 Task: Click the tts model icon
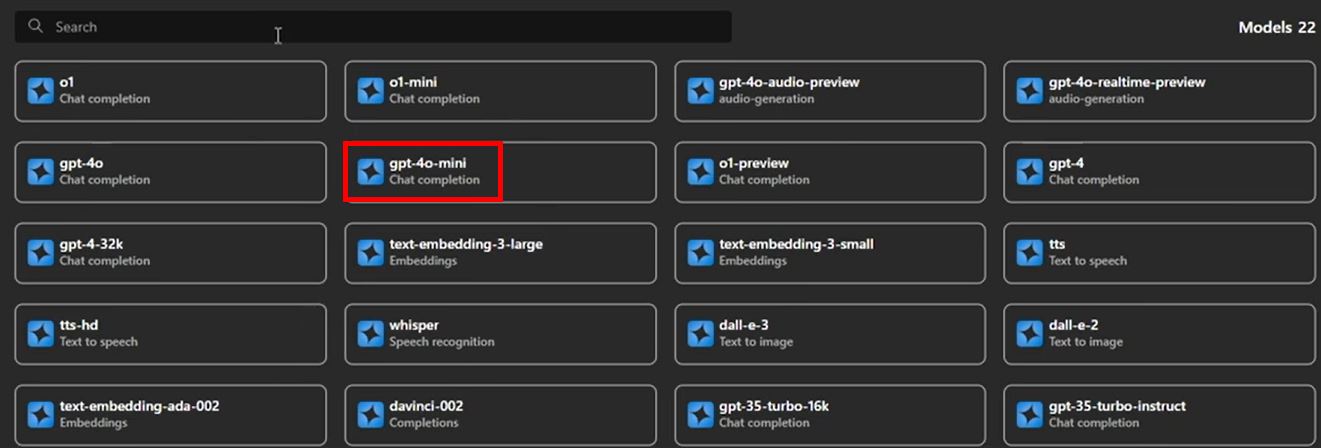[1030, 253]
